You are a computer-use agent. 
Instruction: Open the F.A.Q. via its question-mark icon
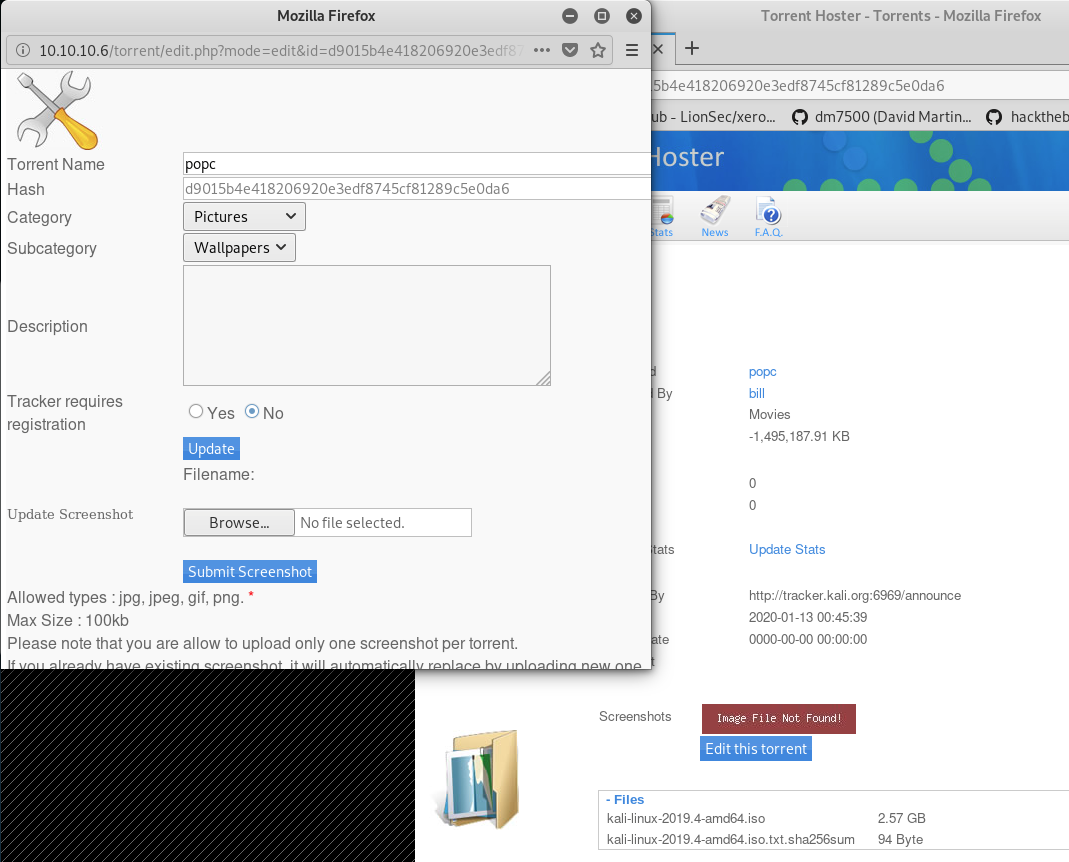(768, 210)
